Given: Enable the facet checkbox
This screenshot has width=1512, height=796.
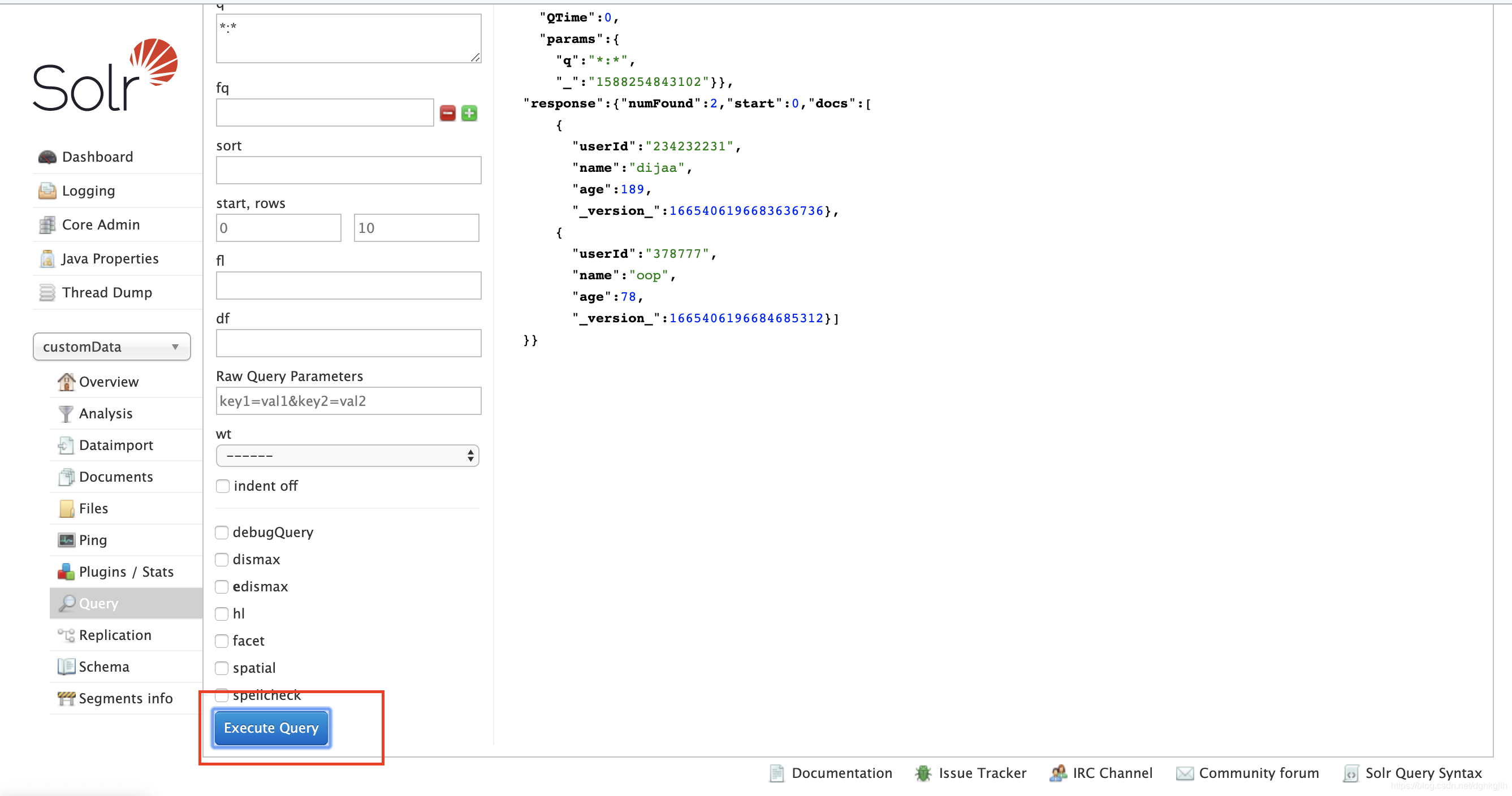Looking at the screenshot, I should (222, 641).
